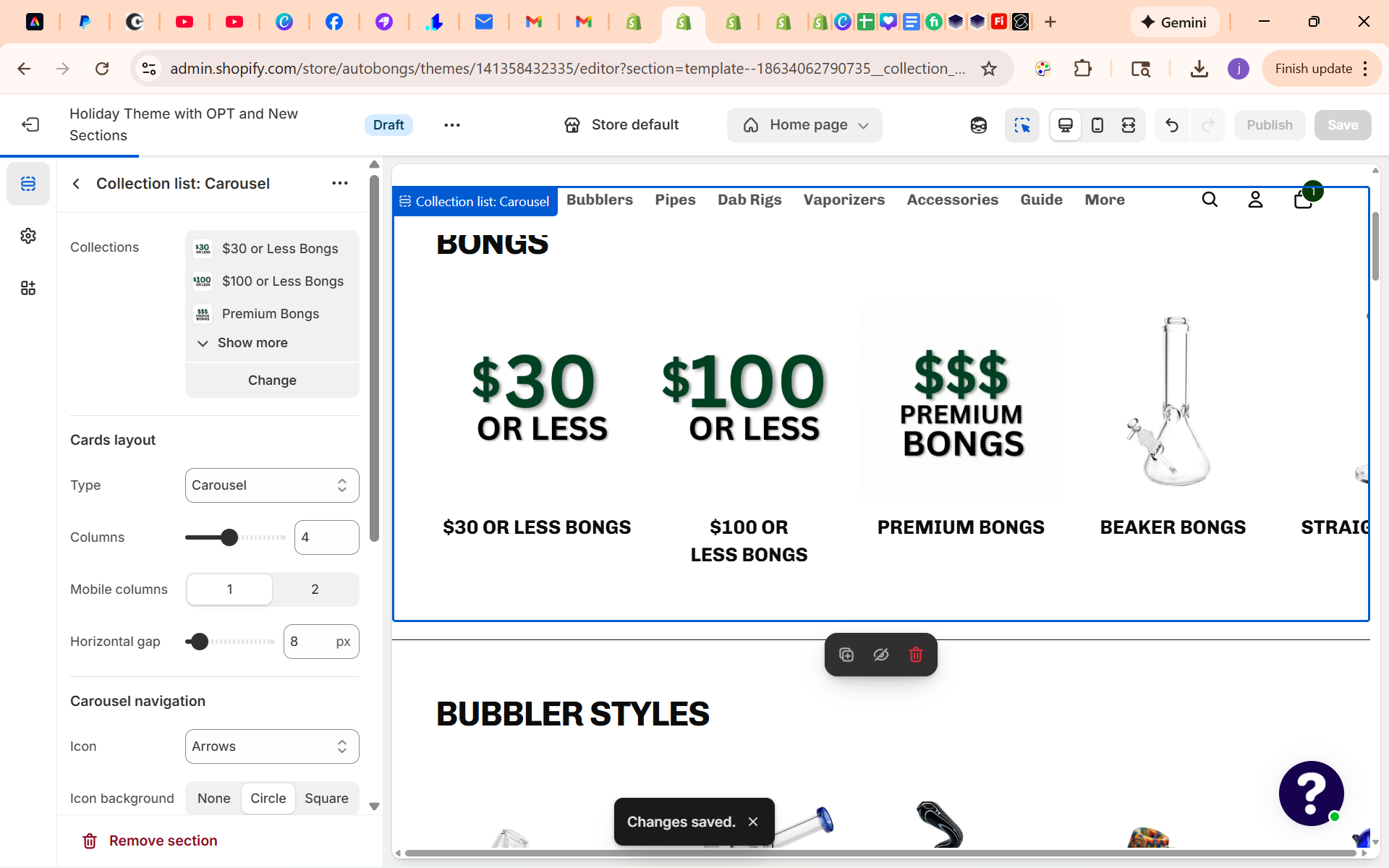Hide section with the eye icon
Viewport: 1389px width, 868px height.
880,655
